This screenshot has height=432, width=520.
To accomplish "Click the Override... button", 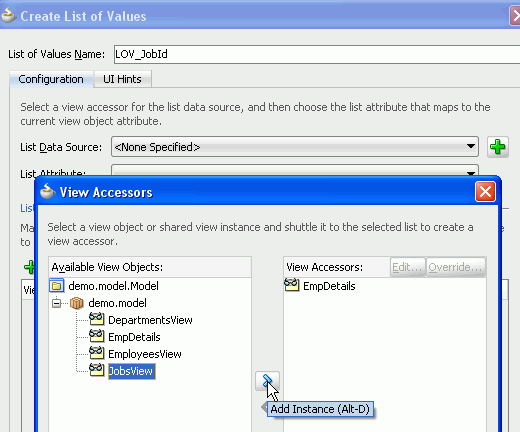I will click(x=455, y=267).
